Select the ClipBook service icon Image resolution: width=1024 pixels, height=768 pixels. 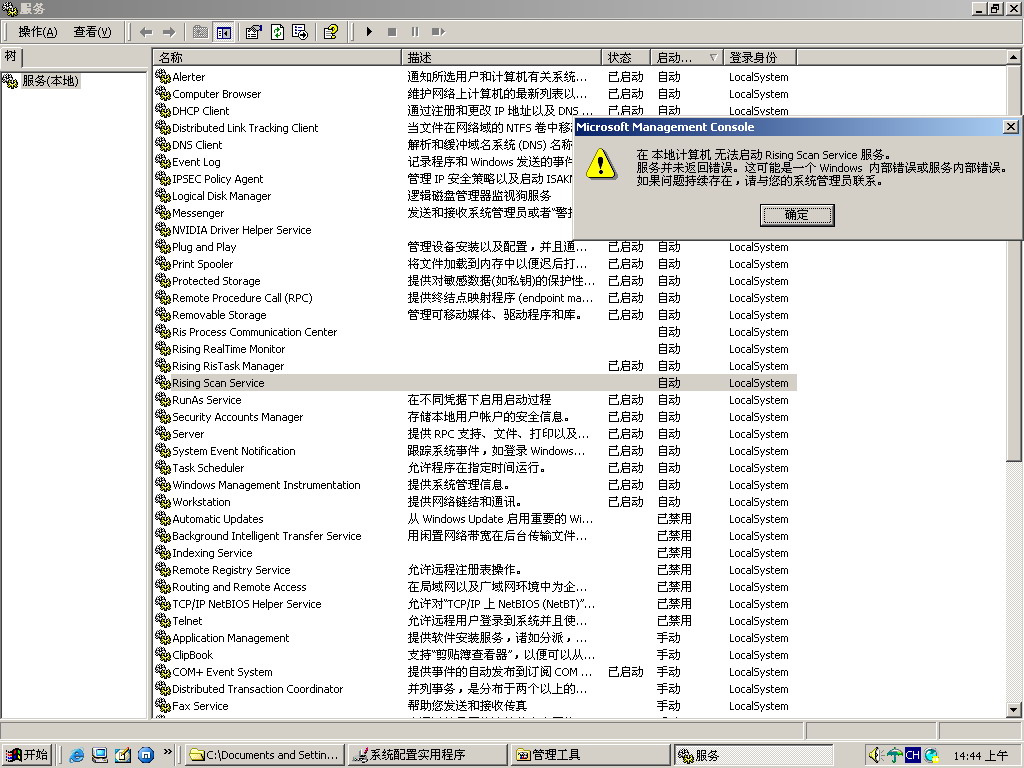(163, 654)
